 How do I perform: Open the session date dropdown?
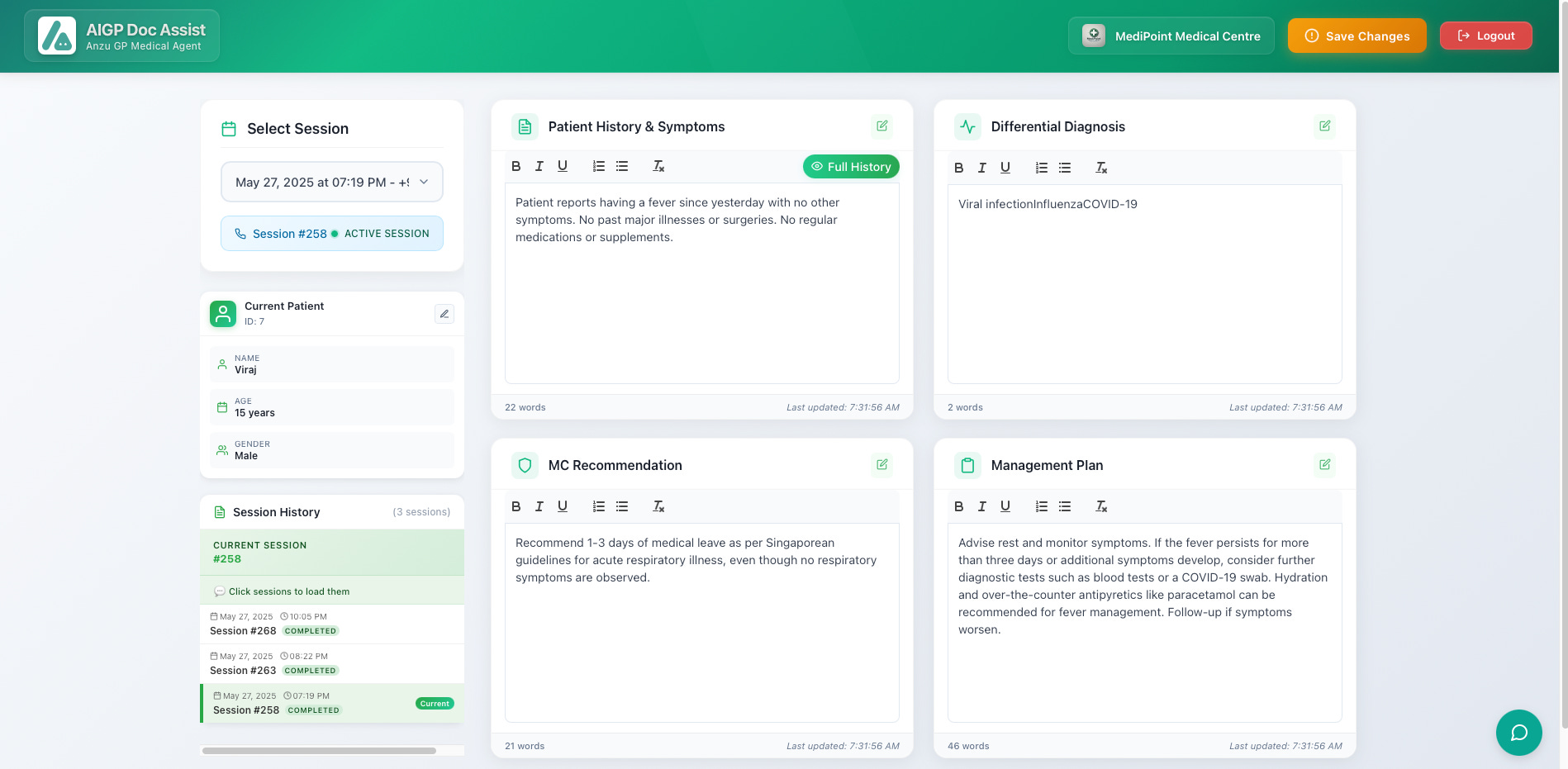click(332, 182)
